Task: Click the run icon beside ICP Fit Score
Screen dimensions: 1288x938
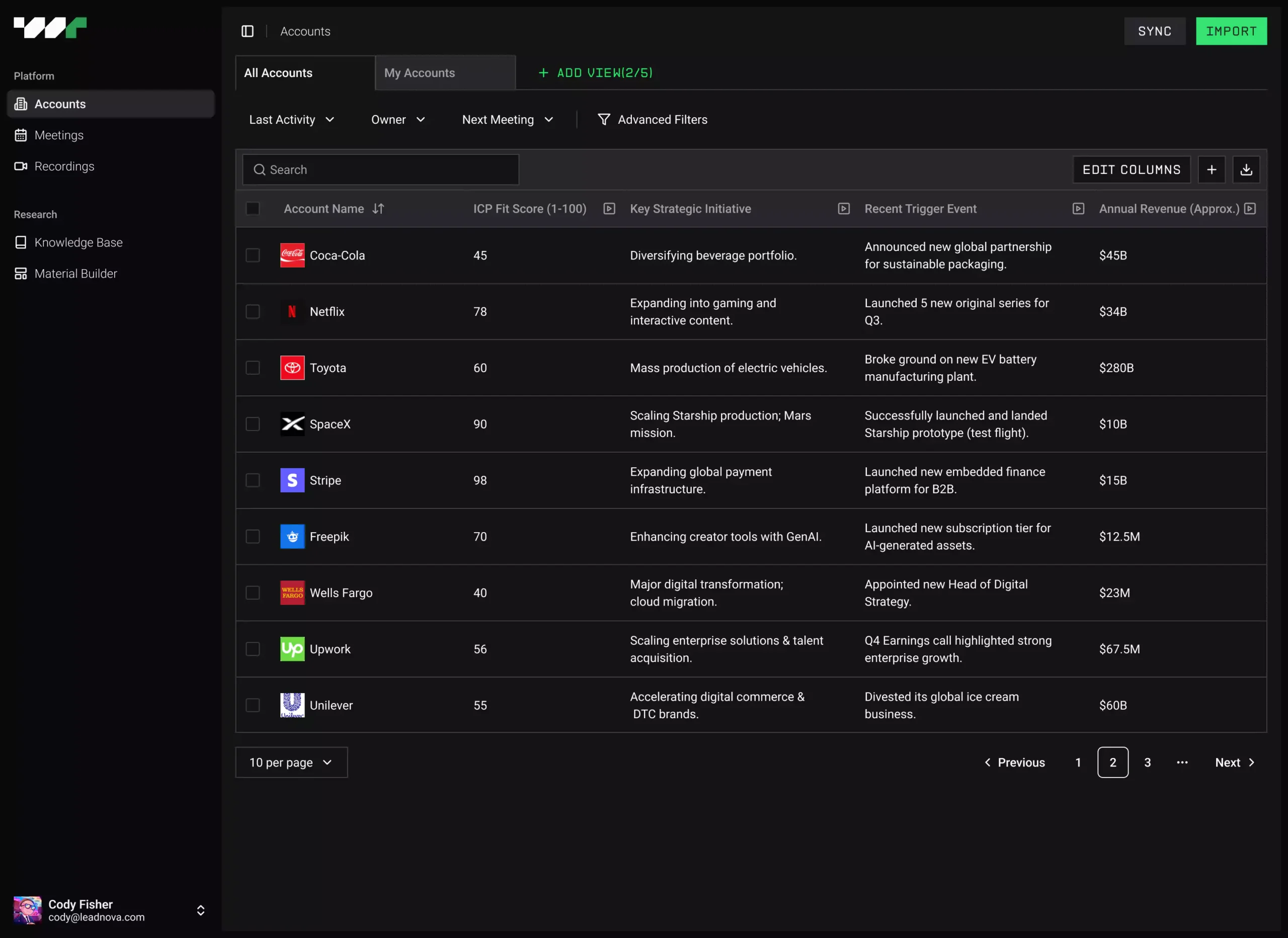Action: coord(609,209)
